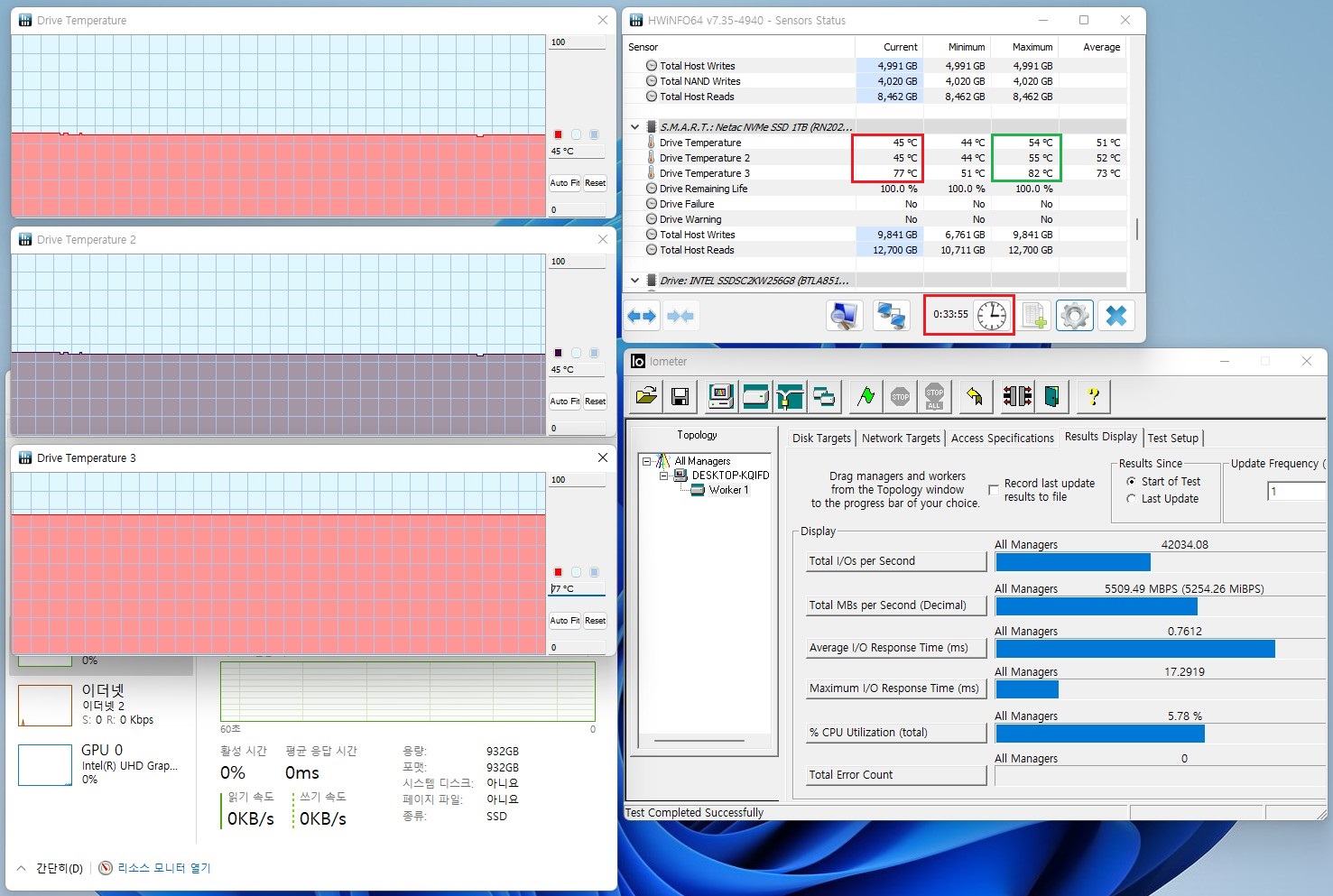1333x896 pixels.
Task: Collapse Task Manager to fewer details
Action: click(51, 868)
